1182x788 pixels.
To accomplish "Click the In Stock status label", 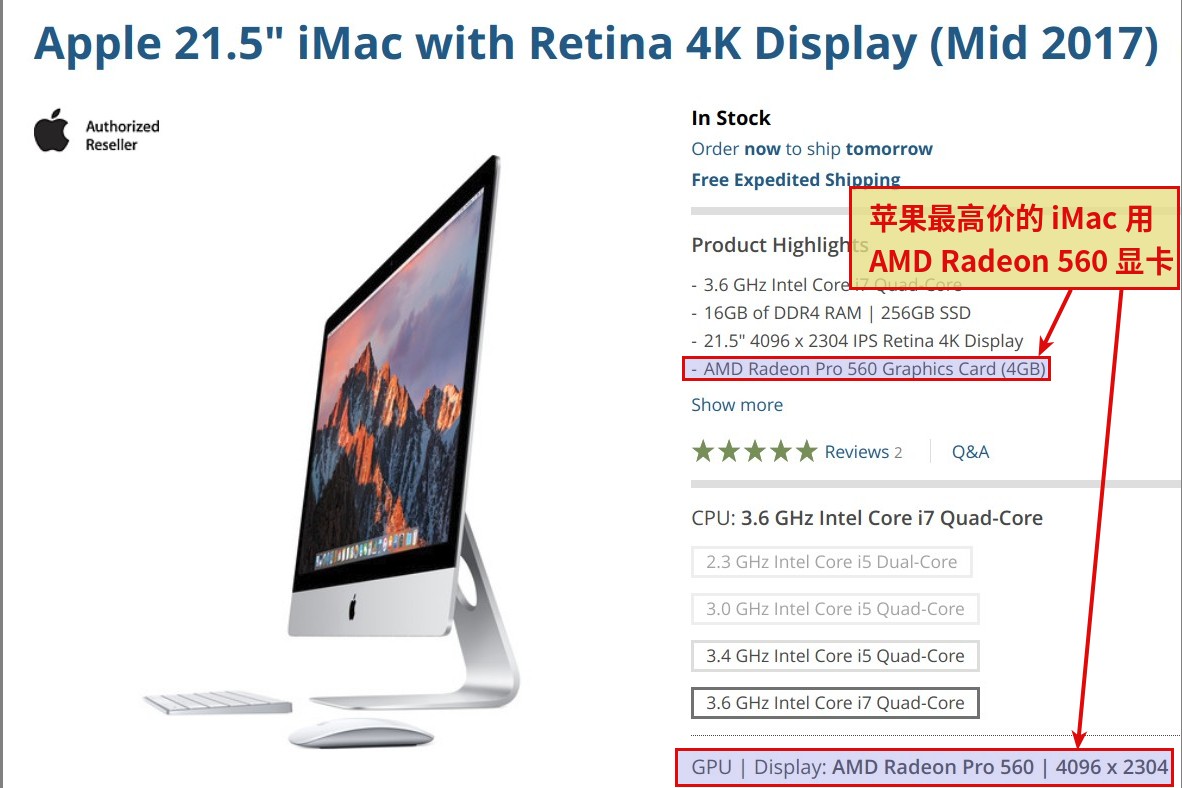I will [x=730, y=118].
